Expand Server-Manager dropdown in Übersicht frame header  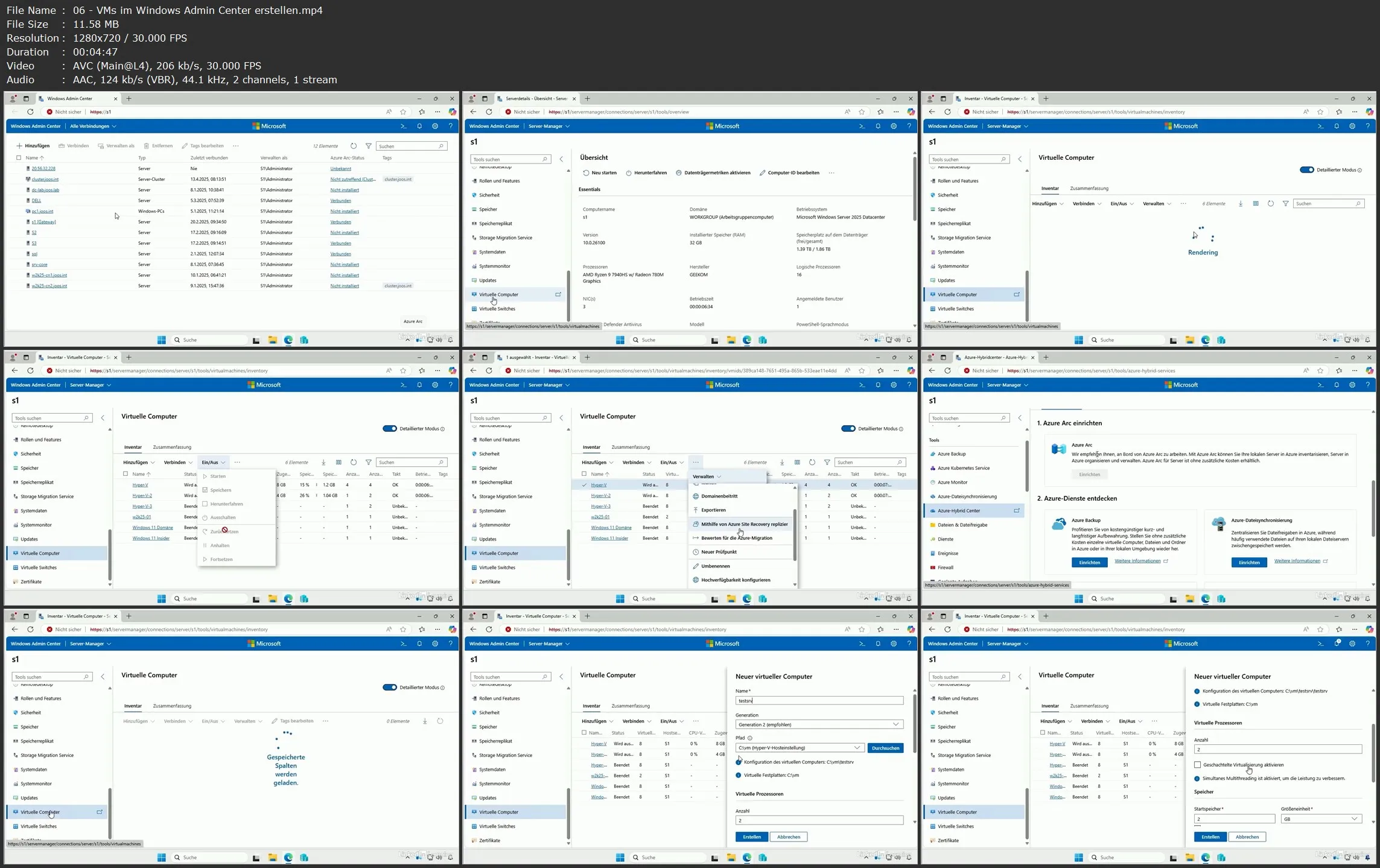point(549,126)
